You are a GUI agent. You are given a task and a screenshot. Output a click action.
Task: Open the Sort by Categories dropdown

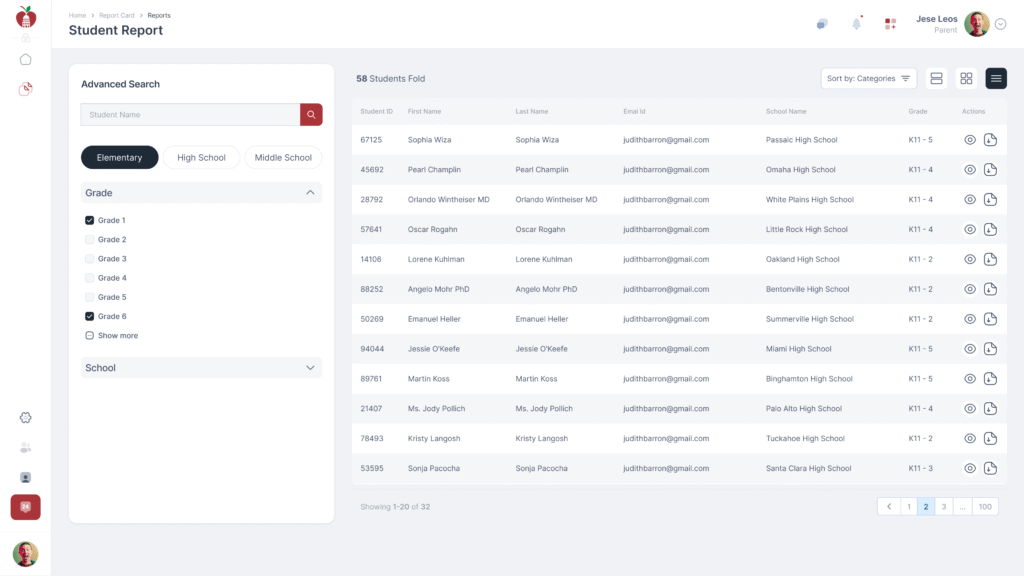868,78
